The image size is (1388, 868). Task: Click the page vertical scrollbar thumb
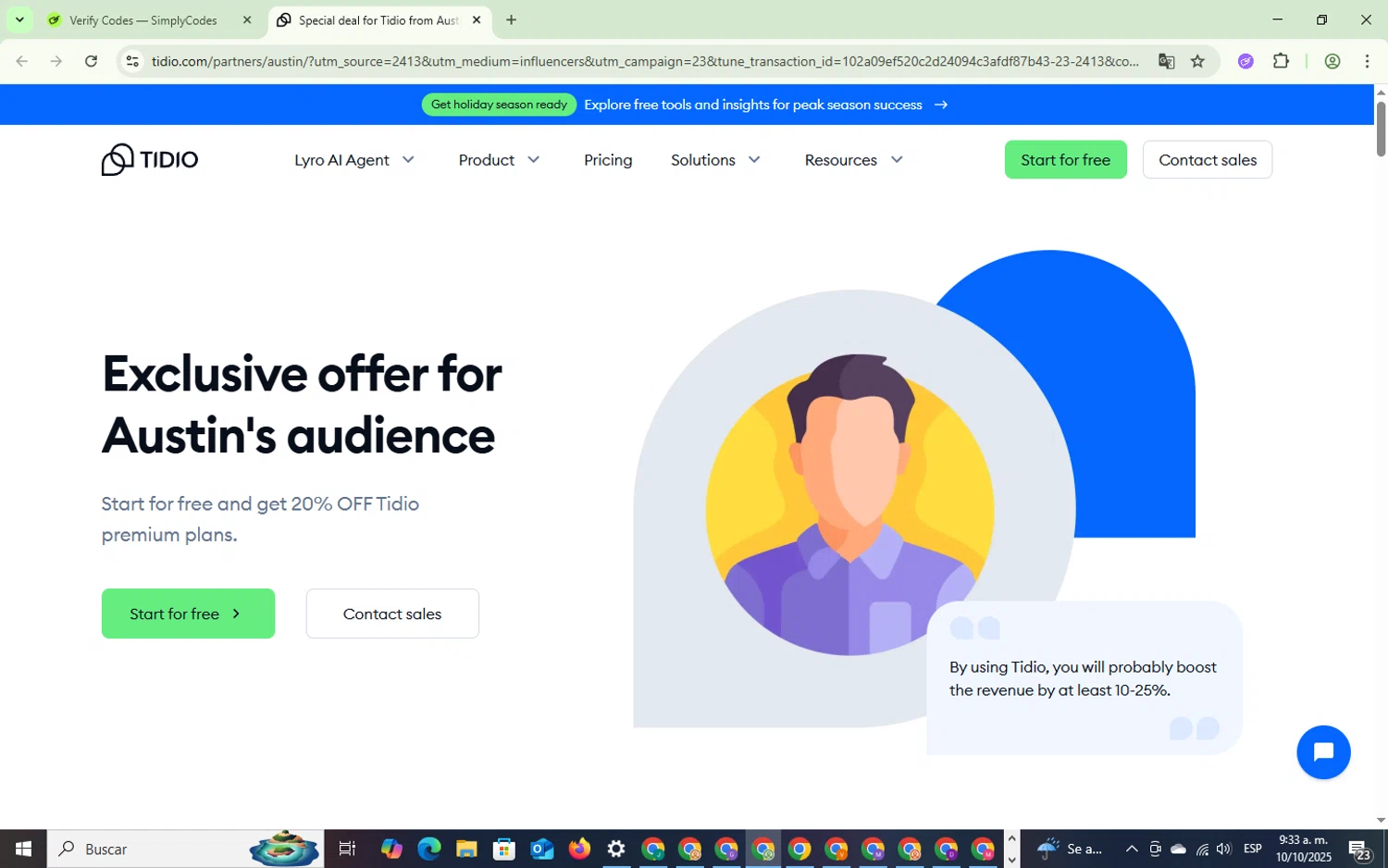click(1381, 129)
